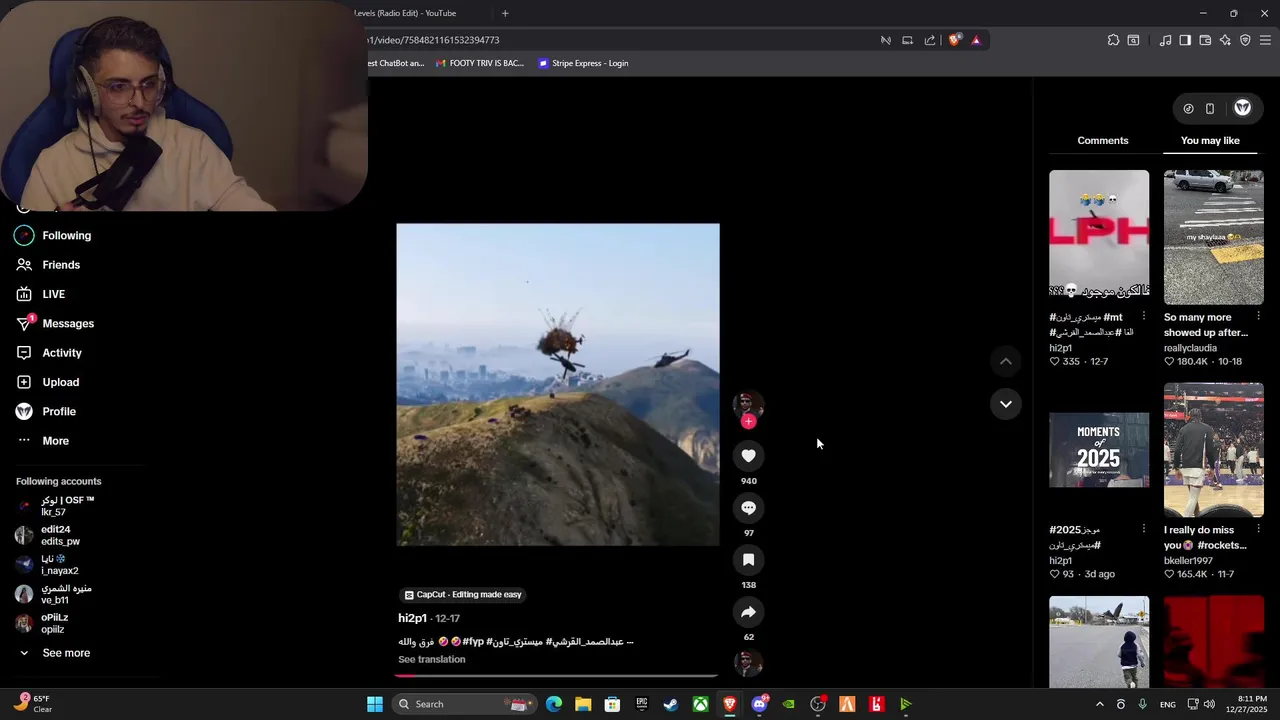Viewport: 1280px width, 720px height.
Task: Open the Brave hamburger main menu
Action: 1265,40
